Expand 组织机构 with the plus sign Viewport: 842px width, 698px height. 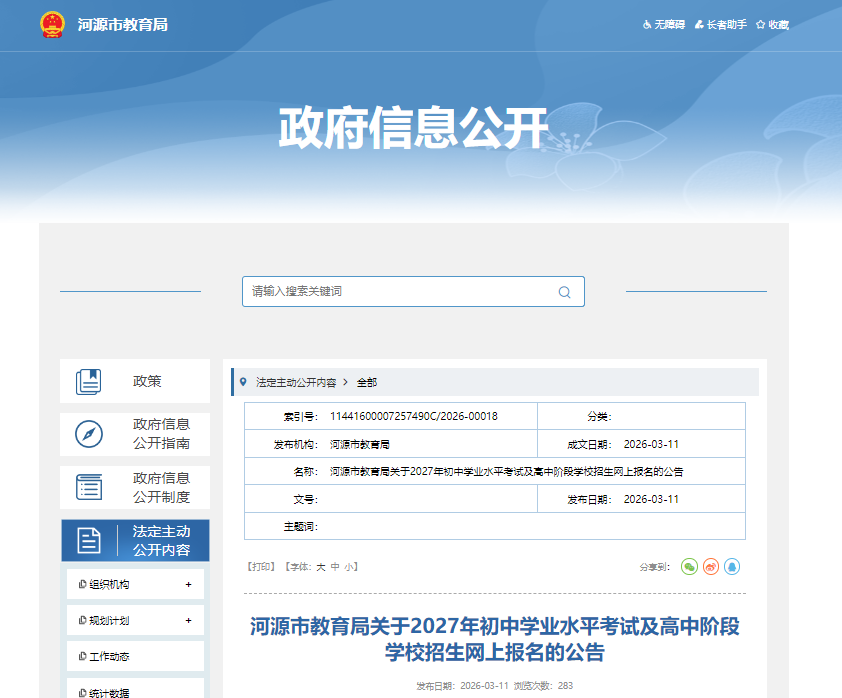pyautogui.click(x=188, y=585)
